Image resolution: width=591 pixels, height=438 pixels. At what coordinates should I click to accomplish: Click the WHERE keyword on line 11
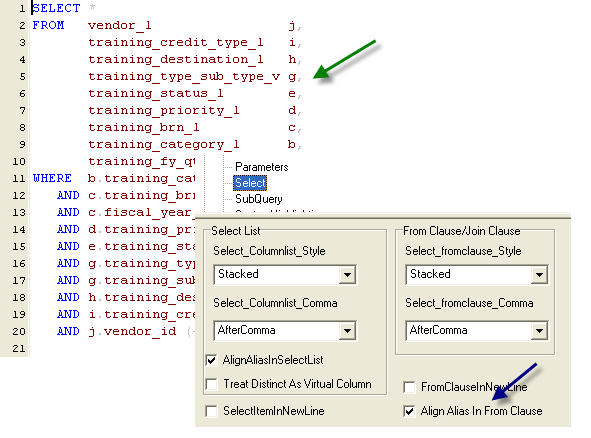52,178
